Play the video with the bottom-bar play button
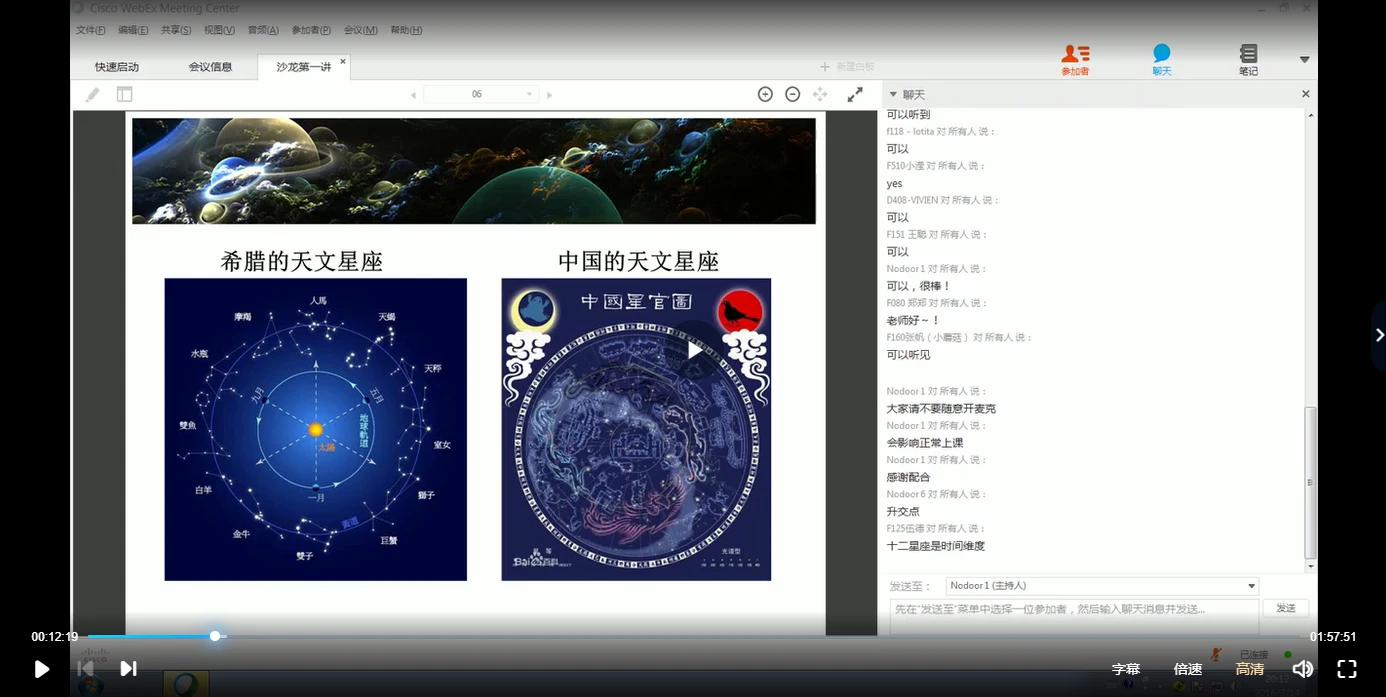1386x697 pixels. [41, 669]
